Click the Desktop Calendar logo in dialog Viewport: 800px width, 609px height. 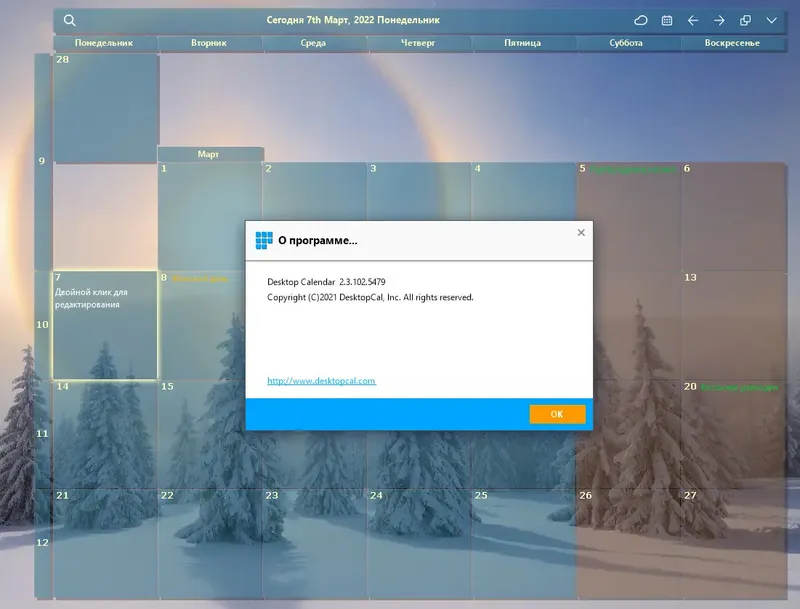click(264, 240)
